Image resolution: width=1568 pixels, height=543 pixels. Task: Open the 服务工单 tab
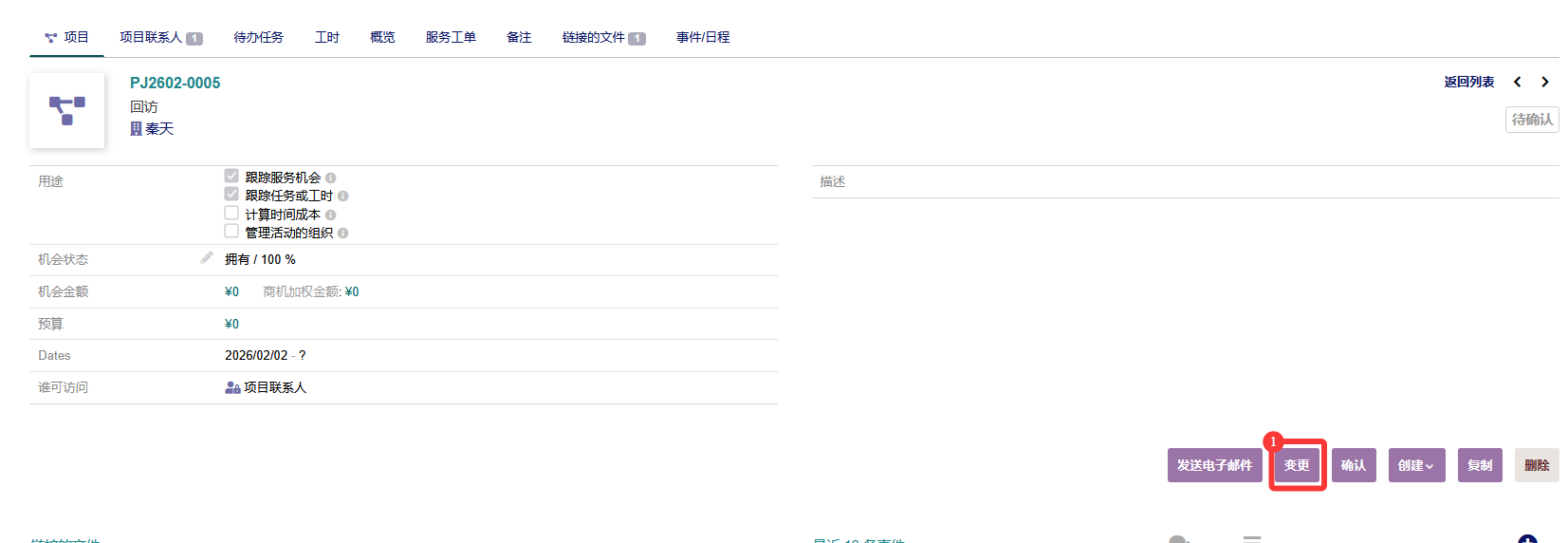[451, 38]
